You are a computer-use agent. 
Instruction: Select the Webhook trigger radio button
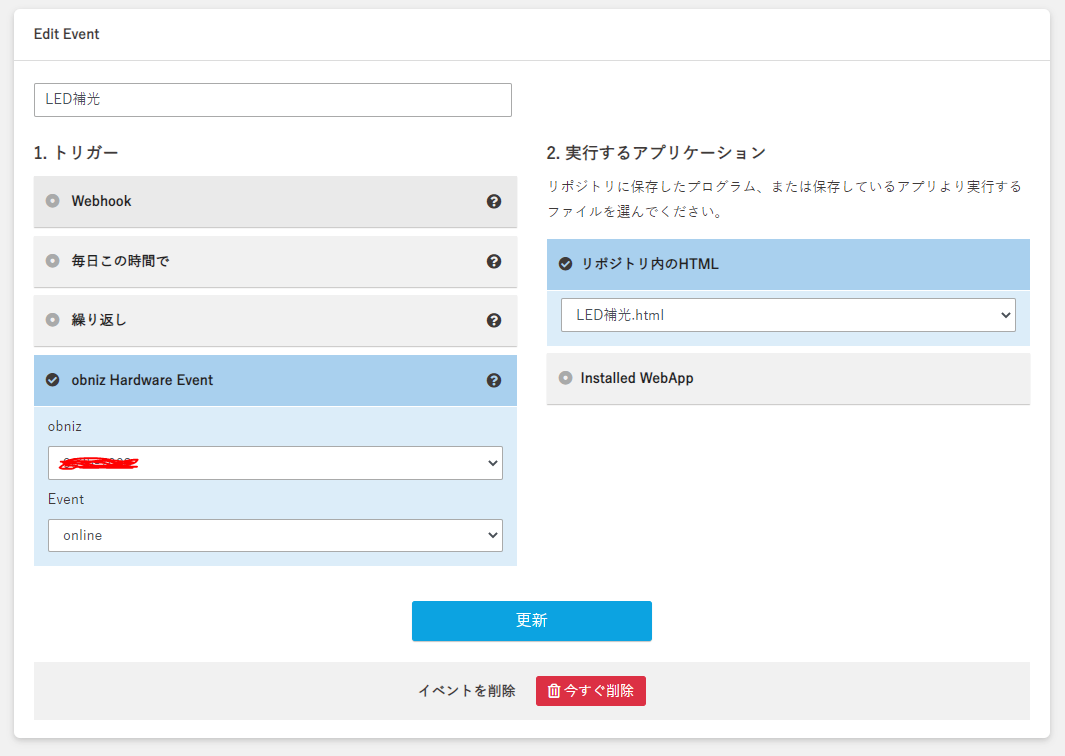click(x=53, y=201)
